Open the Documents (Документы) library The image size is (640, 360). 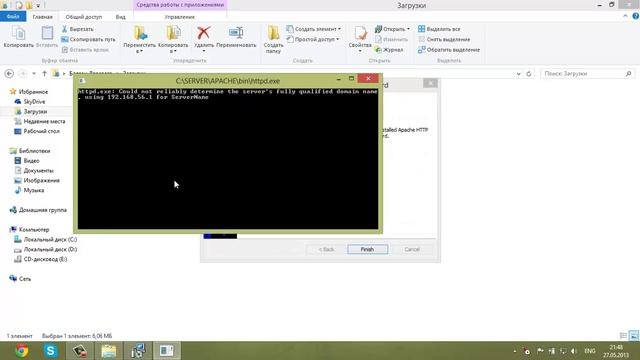click(x=34, y=170)
